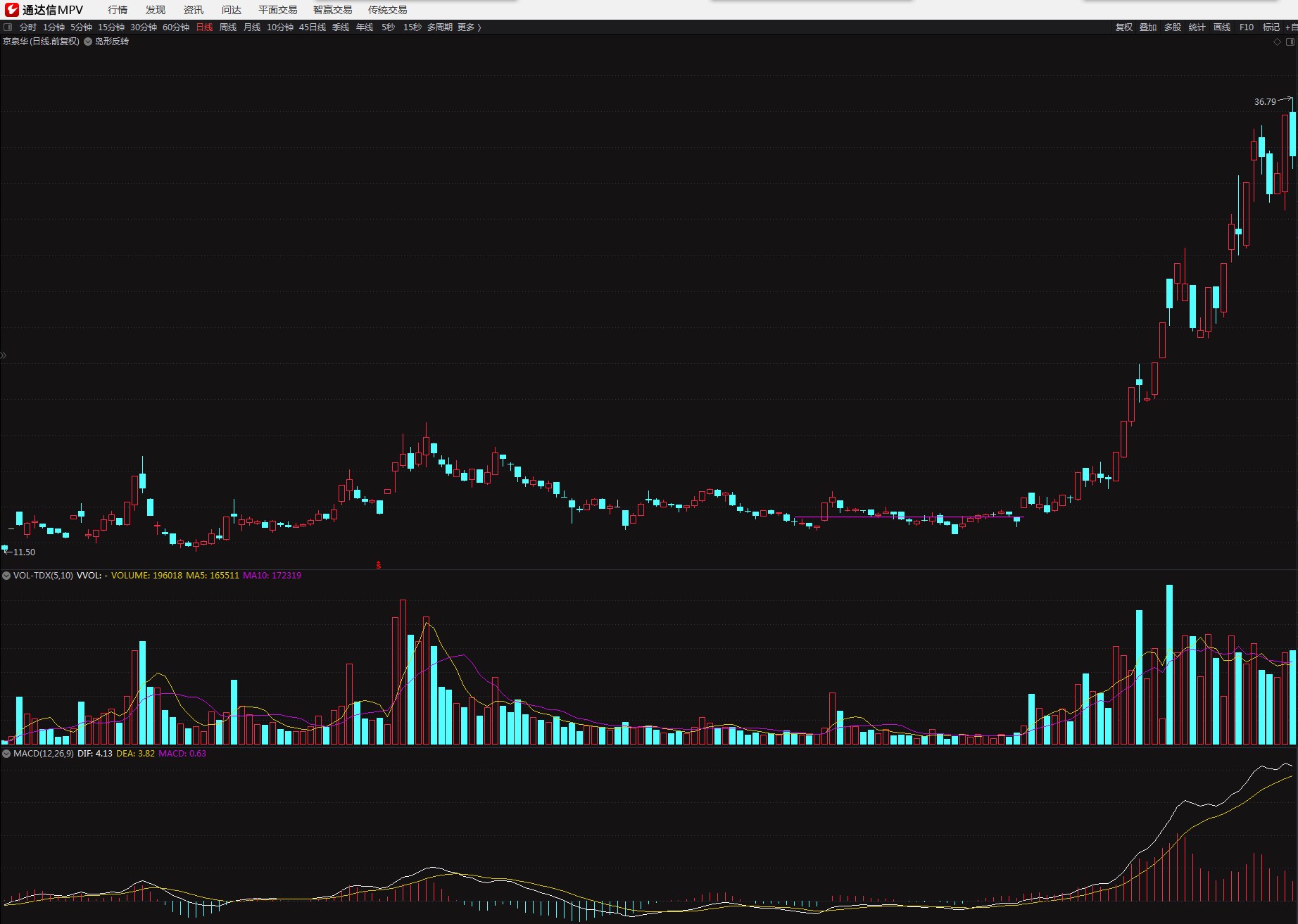Click the double-arrow expander on the left edge
Viewport: 1298px width, 924px height.
4,355
